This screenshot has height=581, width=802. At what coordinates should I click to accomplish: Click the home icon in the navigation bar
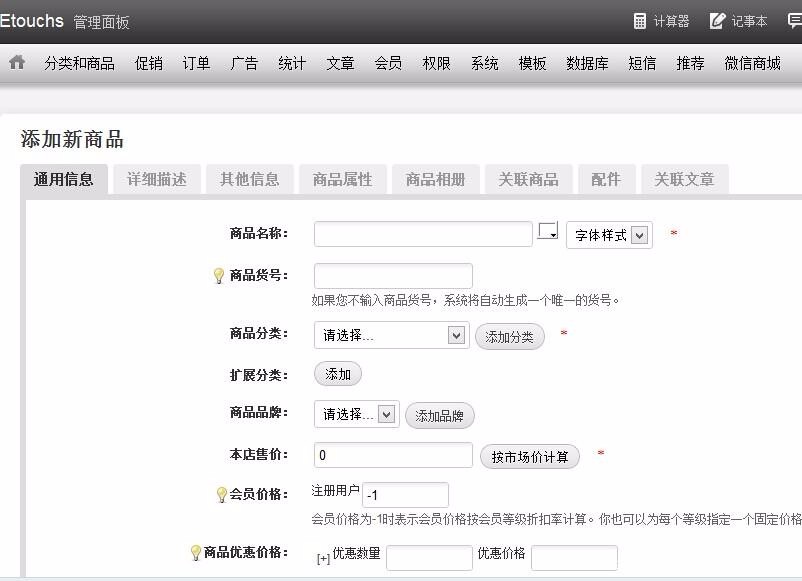pyautogui.click(x=17, y=61)
